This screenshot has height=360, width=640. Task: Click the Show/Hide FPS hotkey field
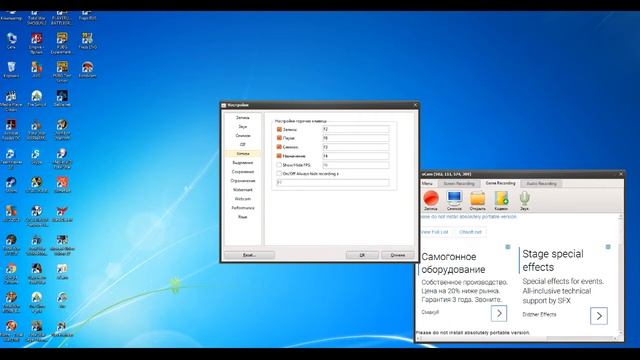(356, 165)
